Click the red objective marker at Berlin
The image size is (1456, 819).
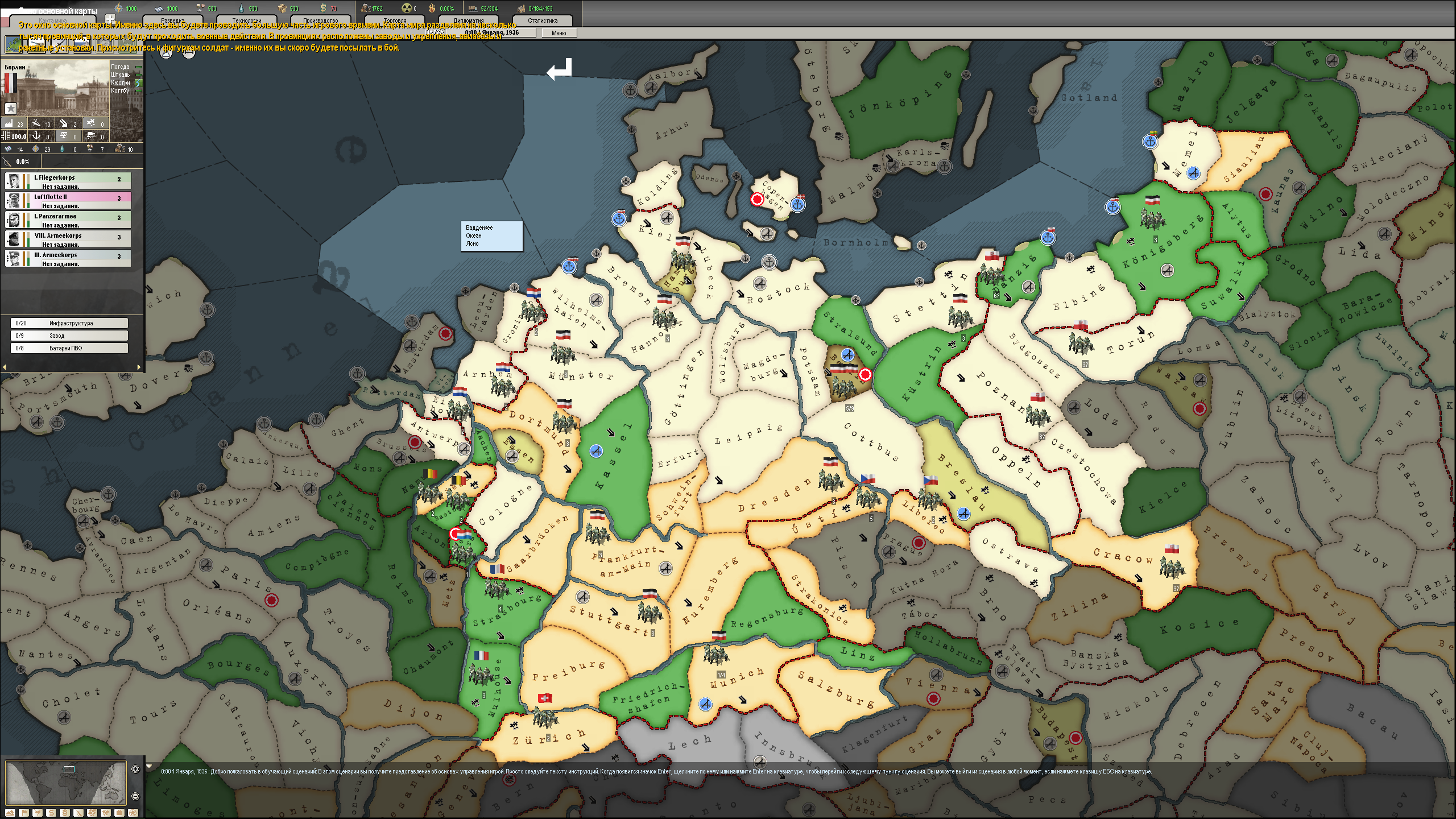865,374
